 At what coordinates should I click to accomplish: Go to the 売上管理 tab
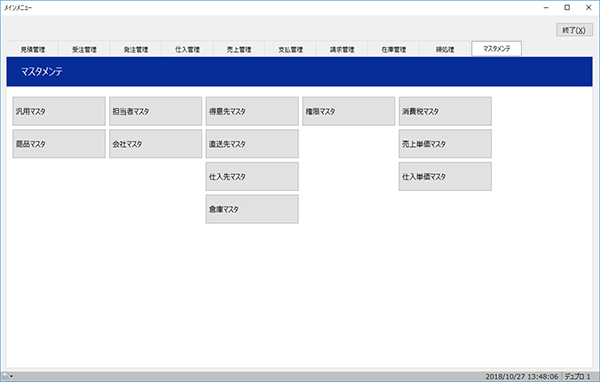(x=239, y=49)
